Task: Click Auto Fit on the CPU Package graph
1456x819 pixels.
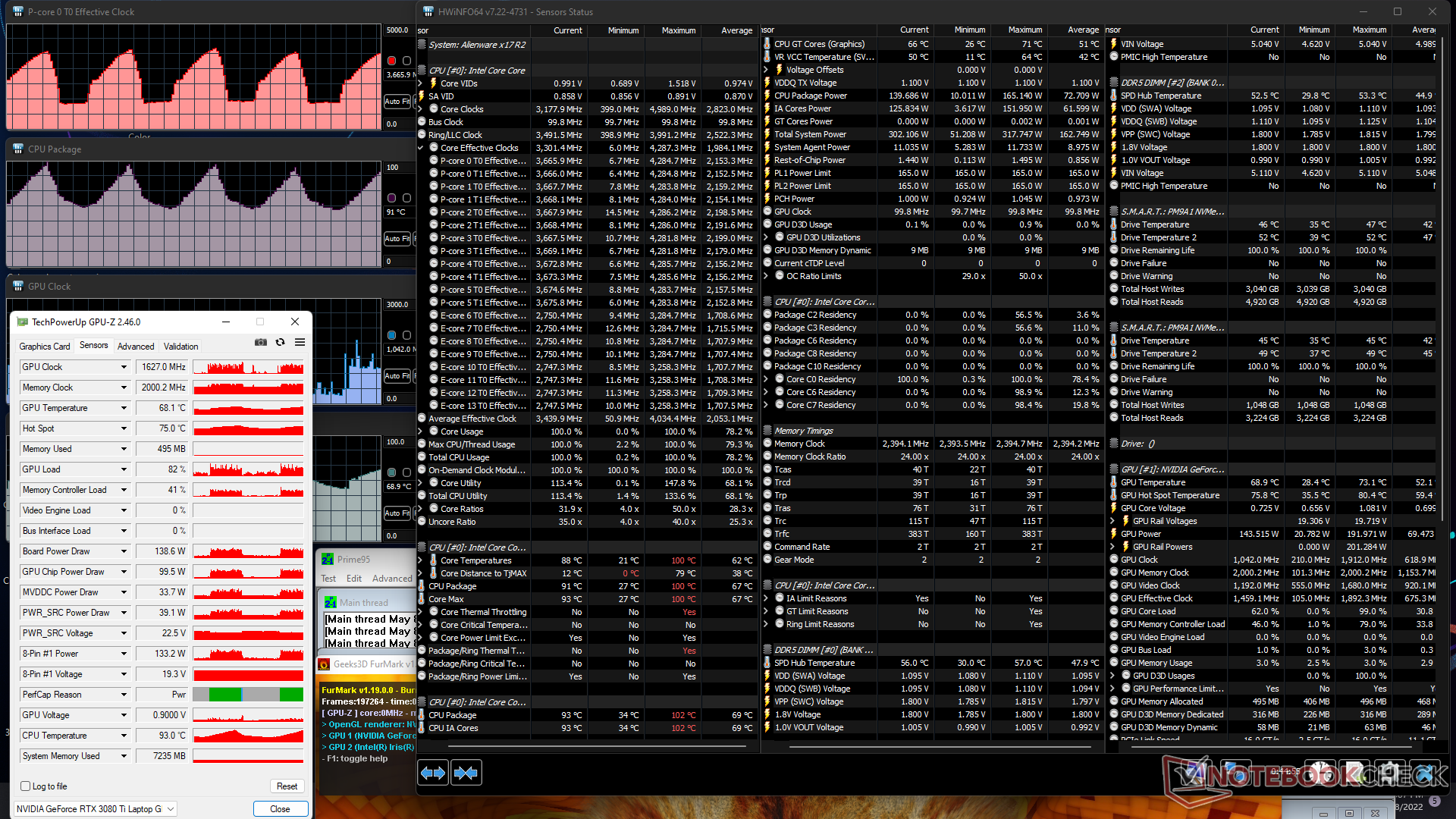Action: coord(397,238)
